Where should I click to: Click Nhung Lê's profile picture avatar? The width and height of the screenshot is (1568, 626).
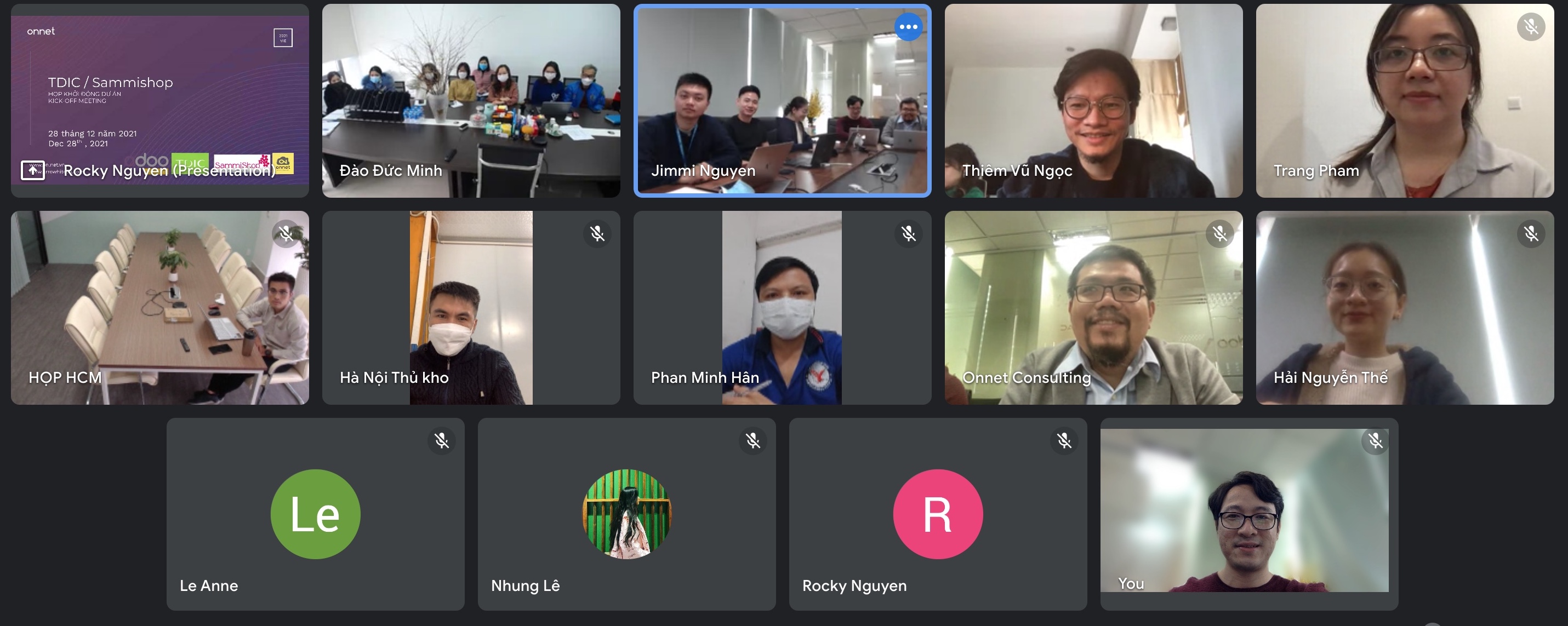pyautogui.click(x=627, y=514)
